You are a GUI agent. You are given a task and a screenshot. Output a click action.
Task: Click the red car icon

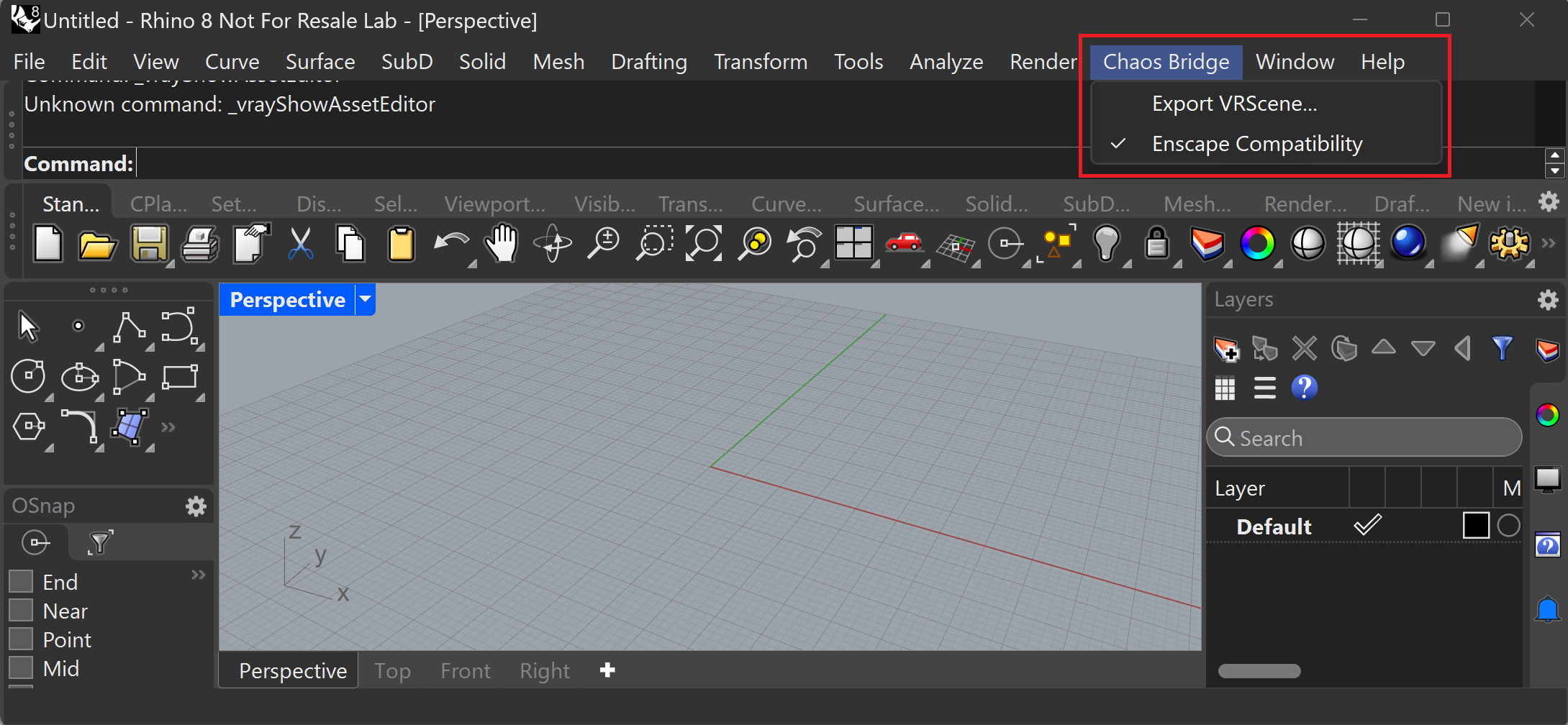[904, 243]
